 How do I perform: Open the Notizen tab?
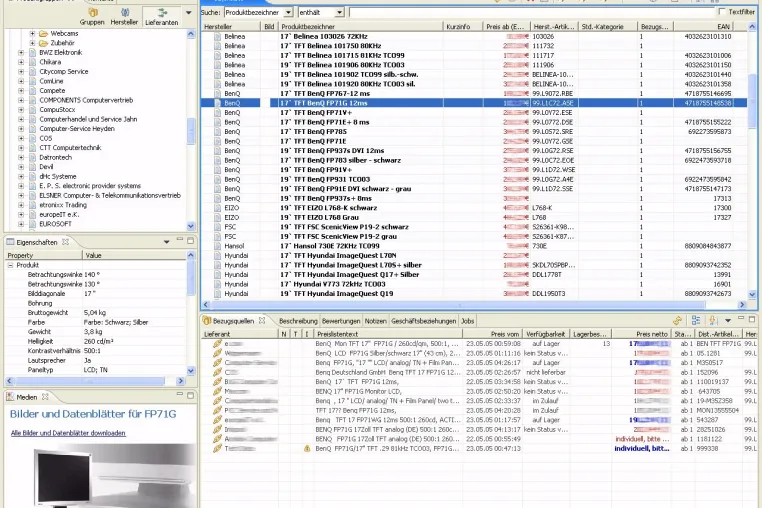375,321
